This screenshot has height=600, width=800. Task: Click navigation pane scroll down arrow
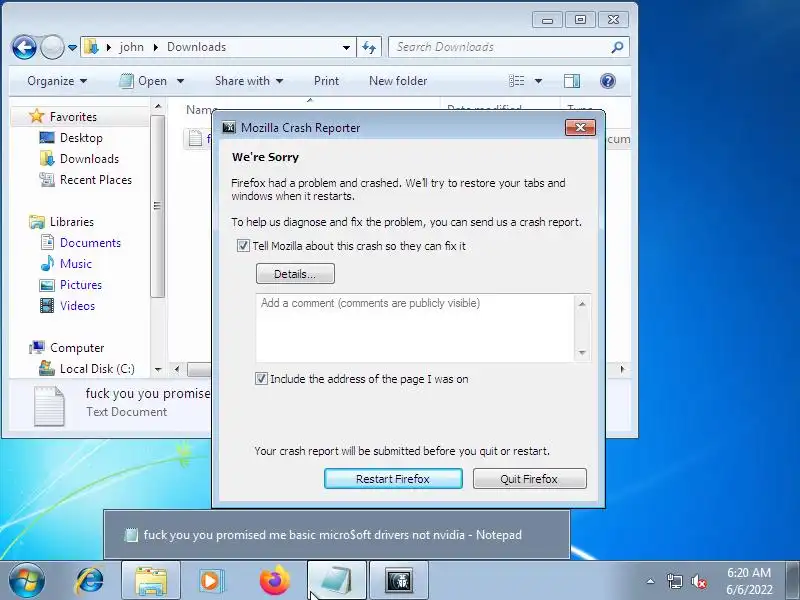click(x=158, y=369)
